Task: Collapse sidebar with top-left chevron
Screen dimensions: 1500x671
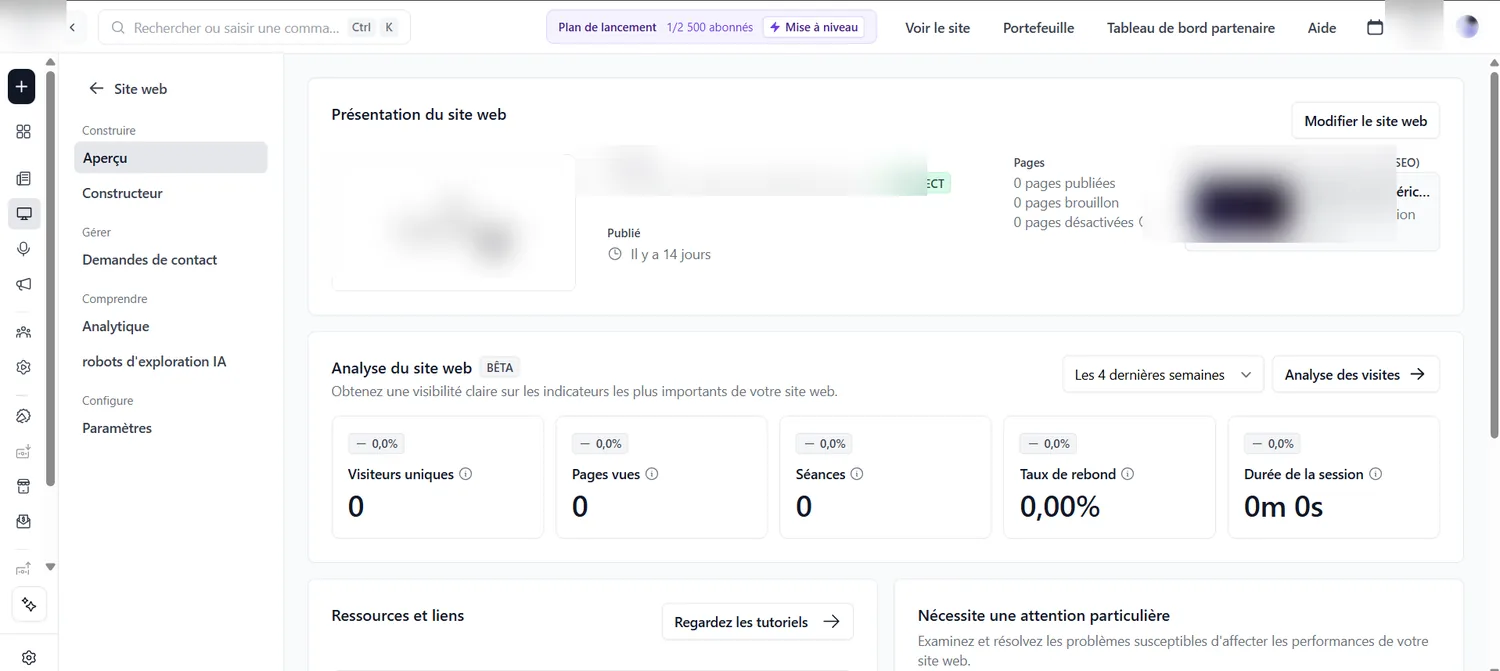Action: pos(72,28)
